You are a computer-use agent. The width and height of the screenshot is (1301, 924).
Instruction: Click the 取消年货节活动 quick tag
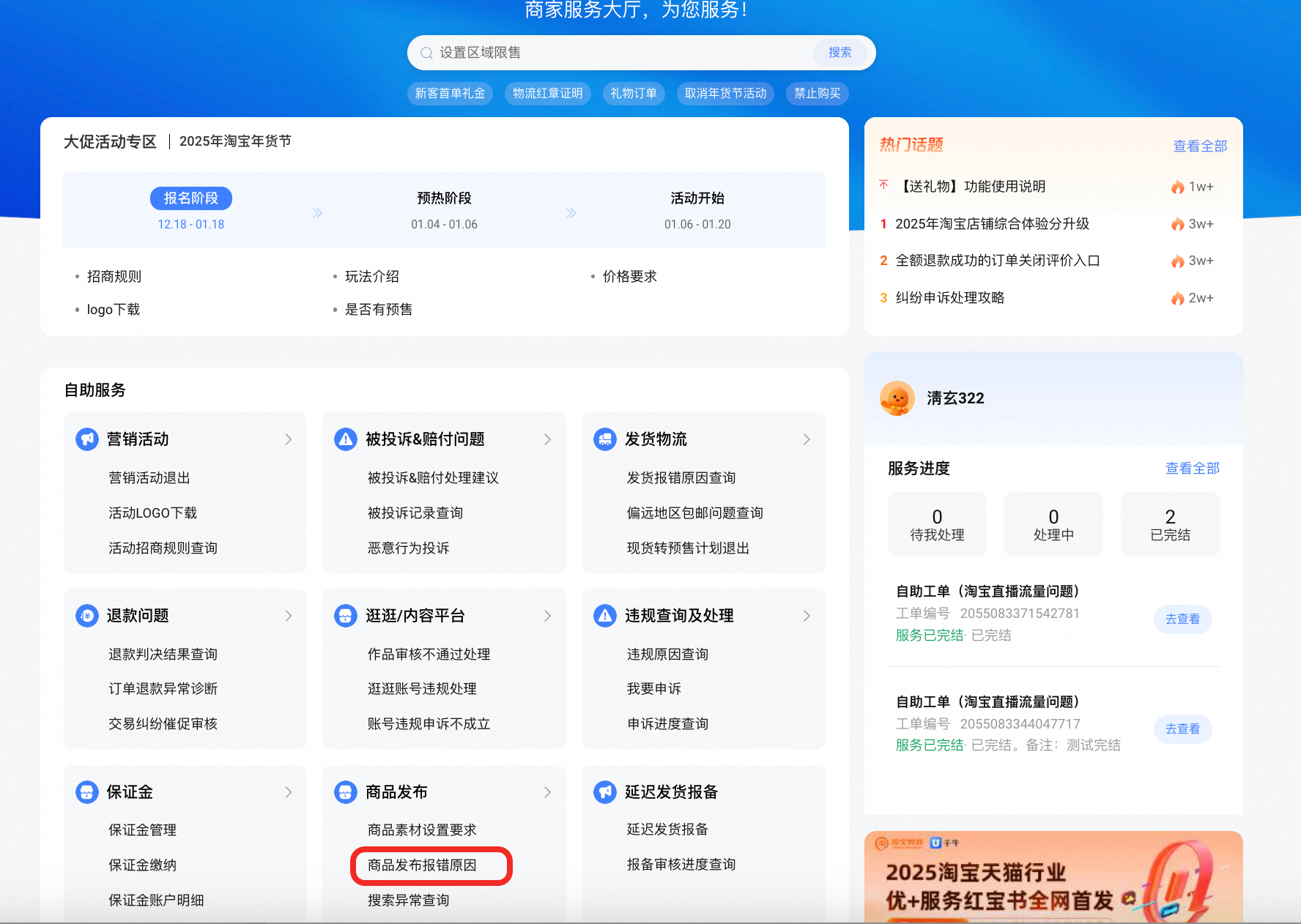click(x=725, y=94)
